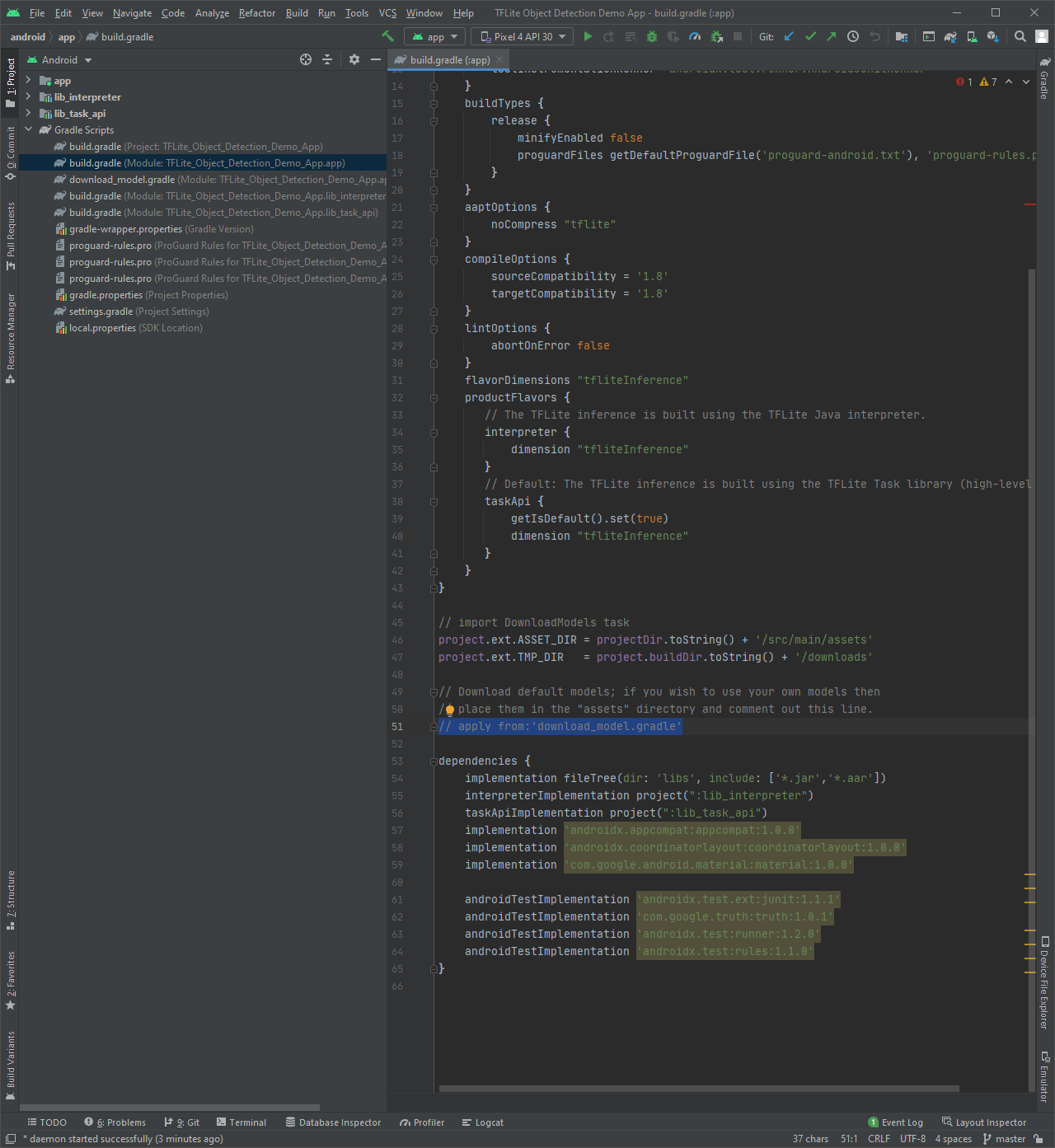This screenshot has width=1055, height=1148.
Task: Close the build.gradle (:app) editor tab
Action: click(x=499, y=59)
